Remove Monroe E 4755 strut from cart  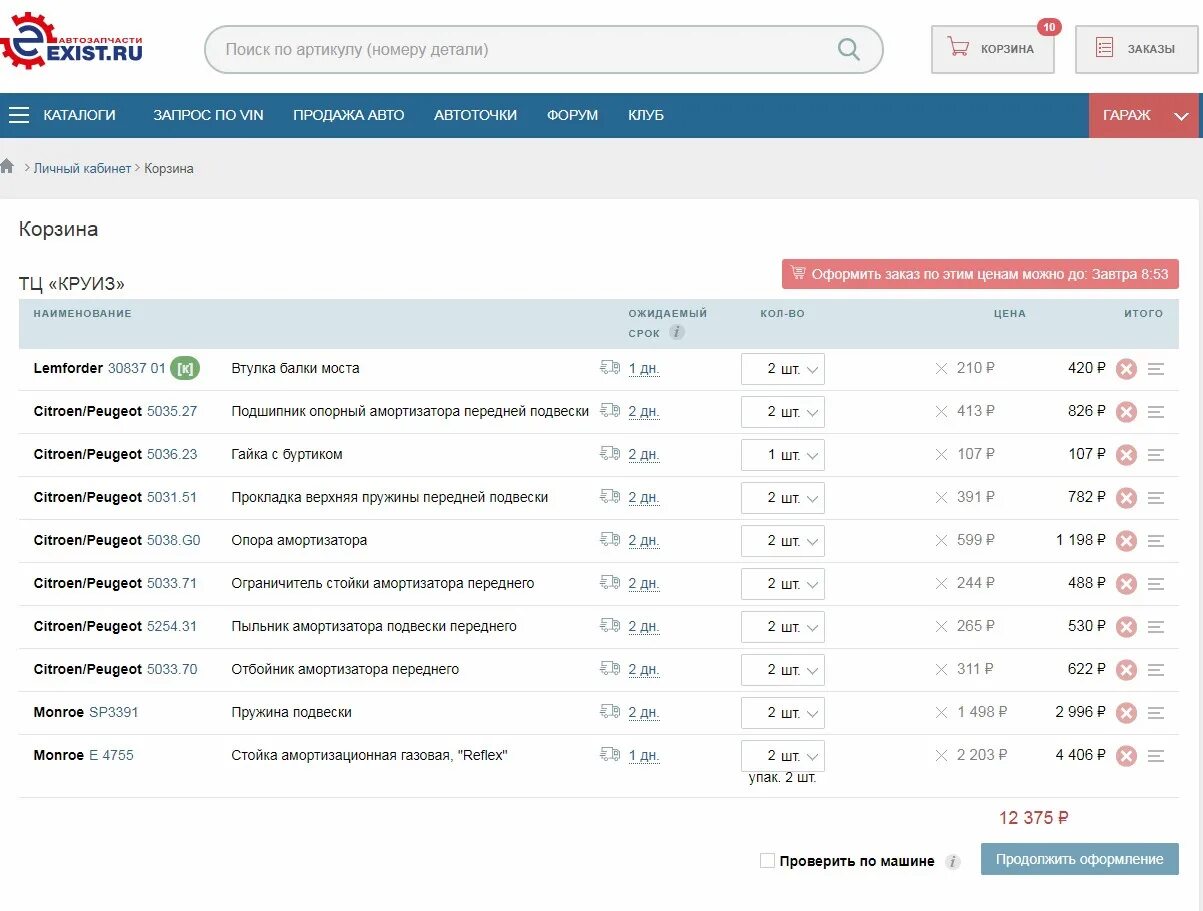coord(1126,756)
